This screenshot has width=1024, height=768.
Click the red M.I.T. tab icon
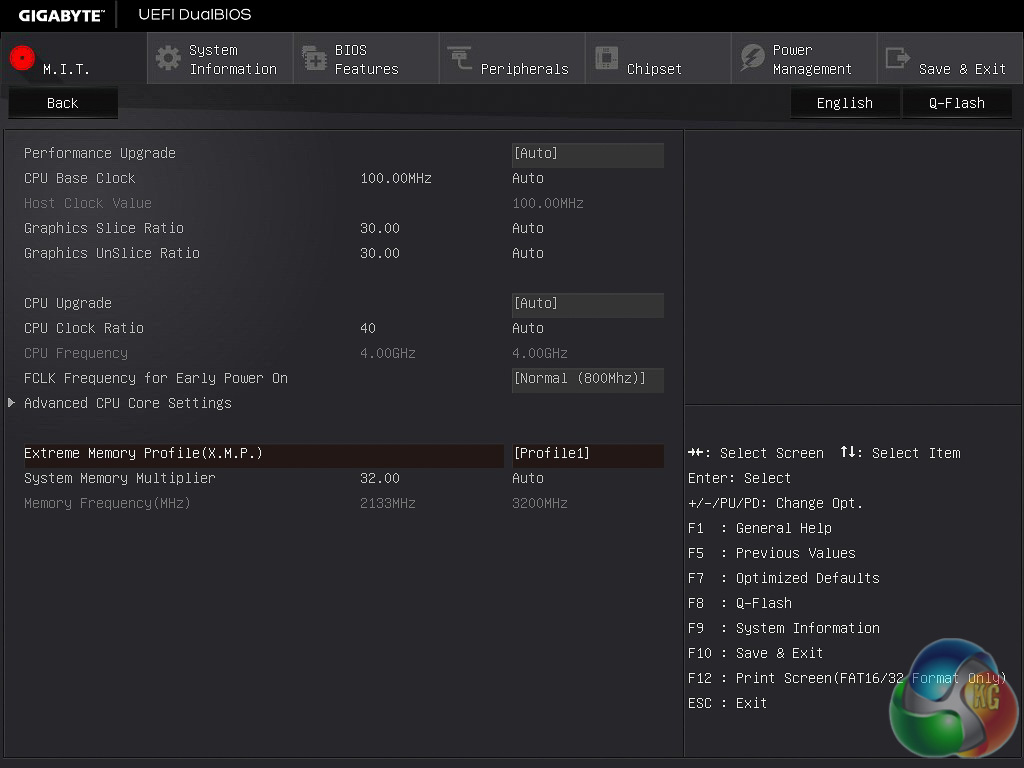pos(22,58)
